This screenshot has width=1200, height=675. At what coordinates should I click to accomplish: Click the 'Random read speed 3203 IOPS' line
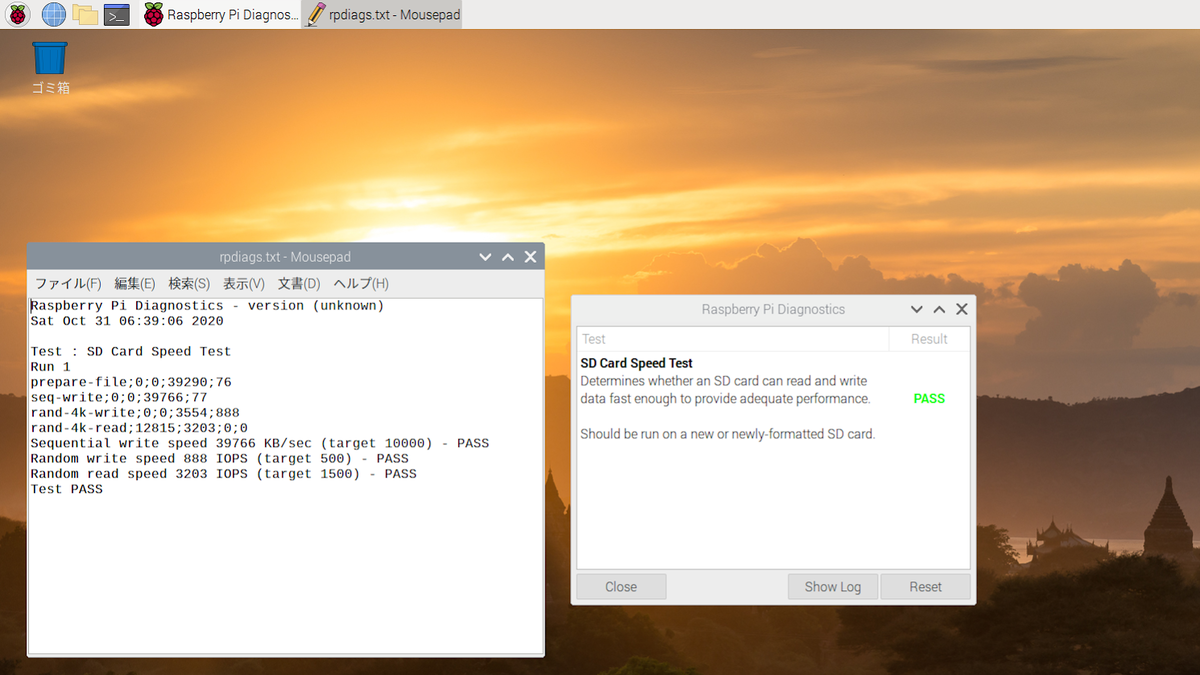coord(224,474)
